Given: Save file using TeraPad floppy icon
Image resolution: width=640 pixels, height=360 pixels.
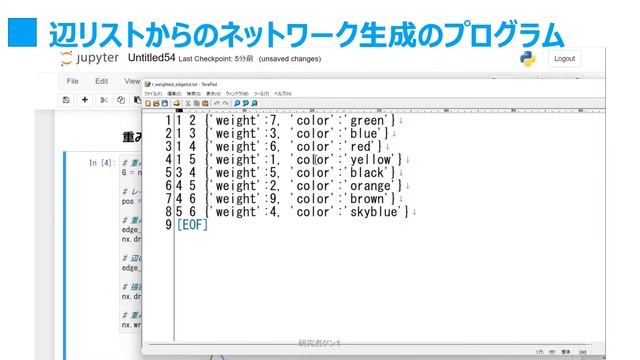Looking at the screenshot, I should [165, 103].
